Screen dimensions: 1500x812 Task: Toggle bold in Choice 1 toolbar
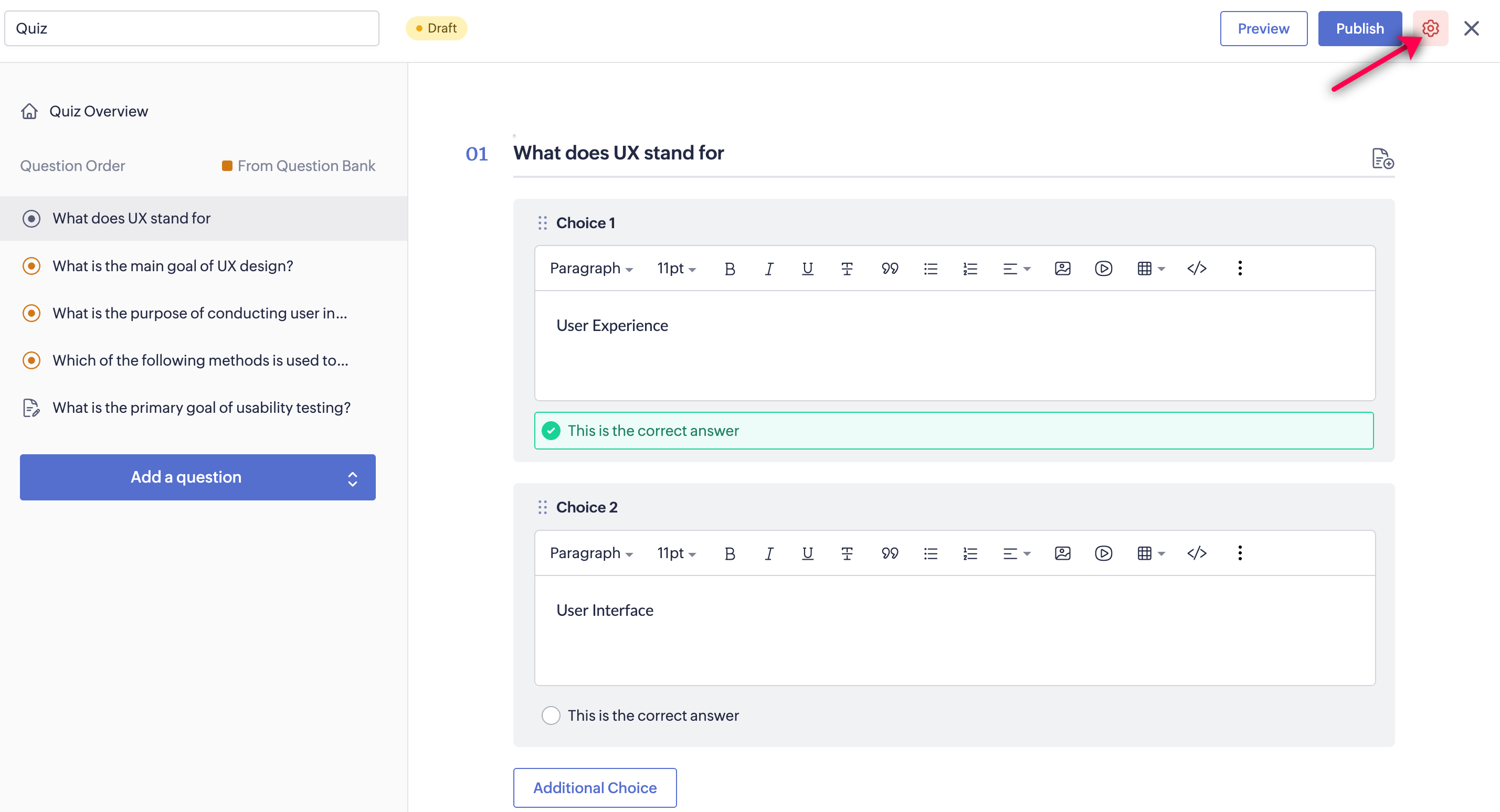(729, 269)
